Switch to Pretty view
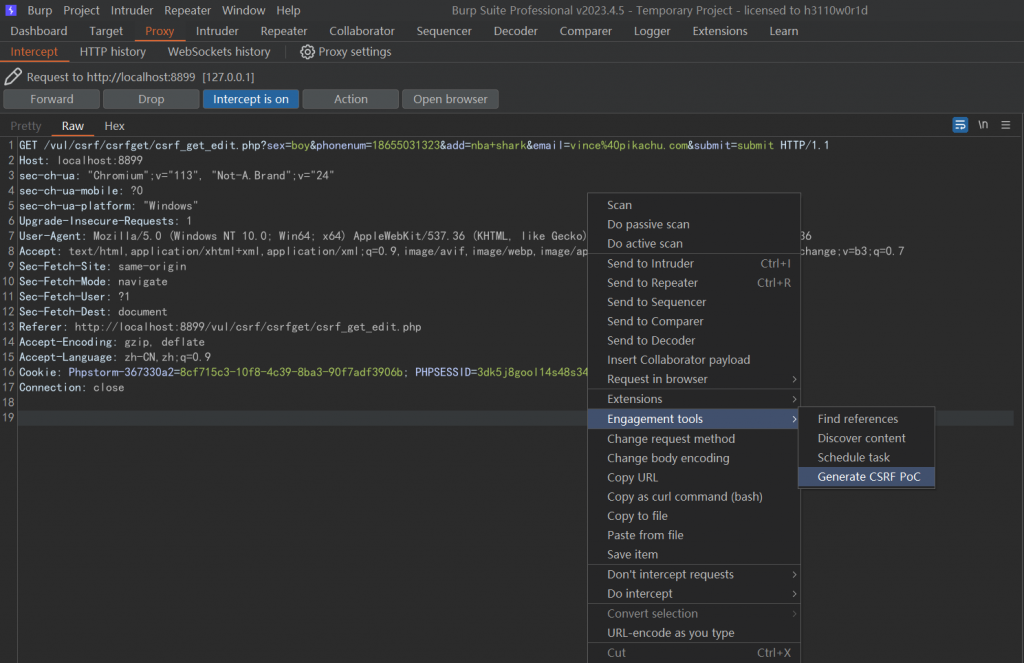This screenshot has width=1024, height=663. pyautogui.click(x=26, y=126)
